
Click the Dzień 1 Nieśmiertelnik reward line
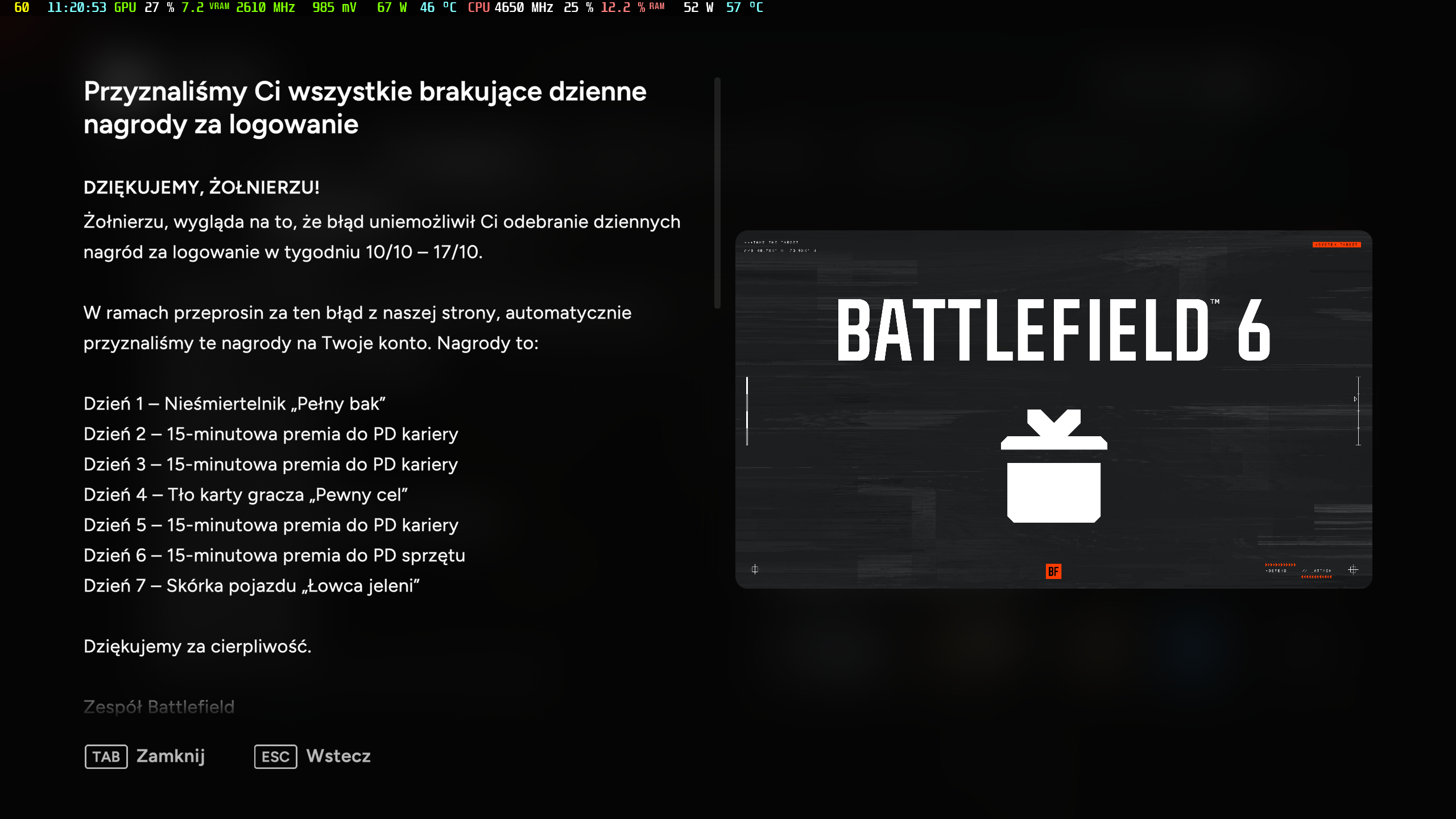pyautogui.click(x=234, y=404)
